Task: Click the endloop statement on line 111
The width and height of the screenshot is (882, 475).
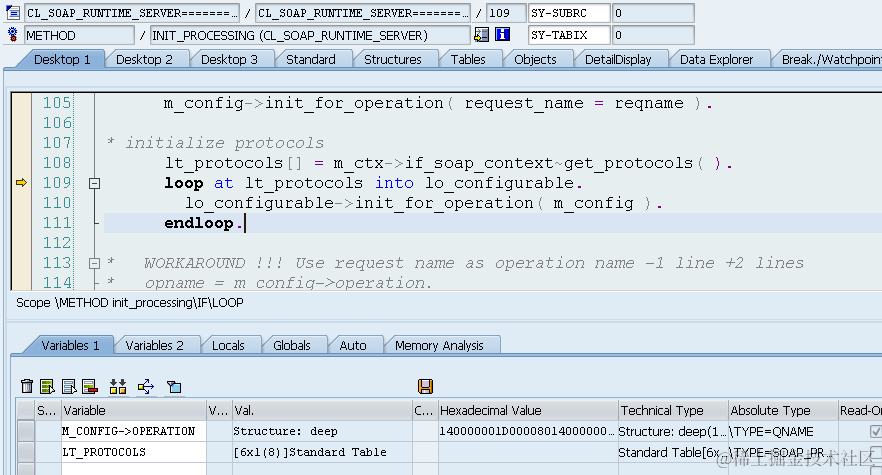Action: [x=203, y=223]
